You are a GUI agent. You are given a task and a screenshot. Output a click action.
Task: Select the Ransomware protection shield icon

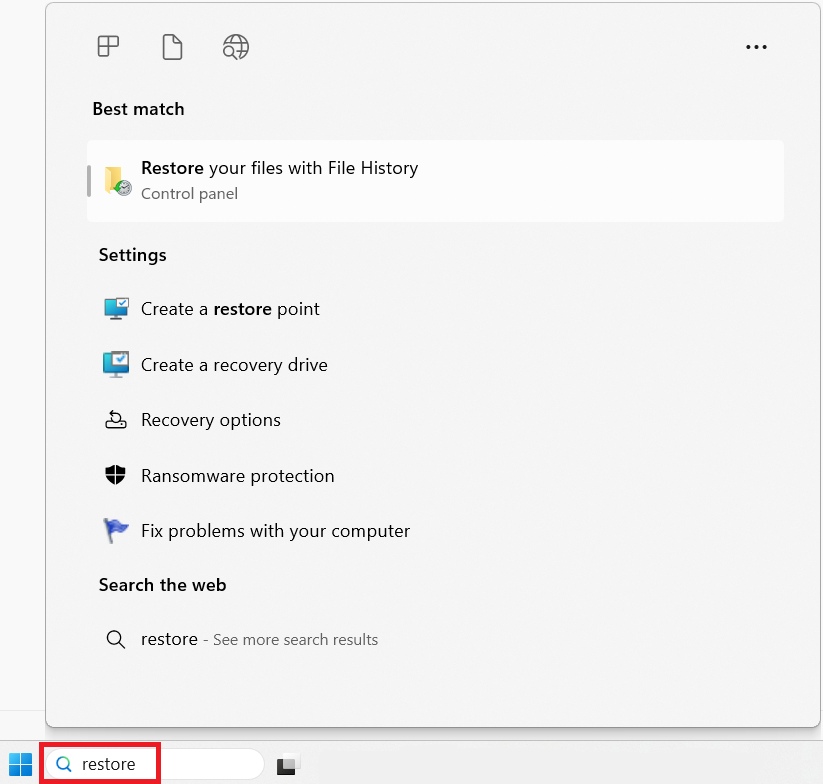(x=117, y=475)
